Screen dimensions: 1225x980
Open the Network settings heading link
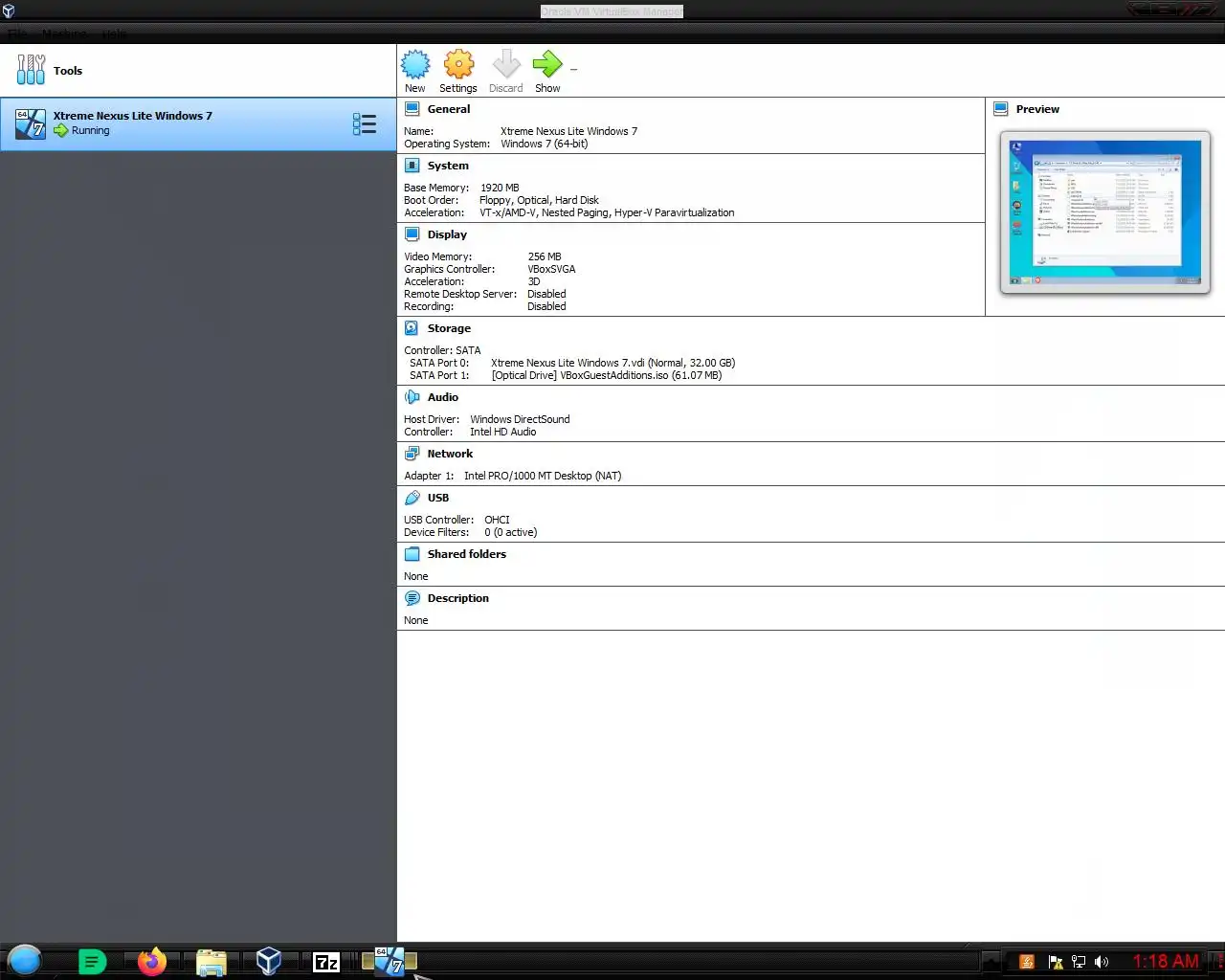[x=450, y=454]
